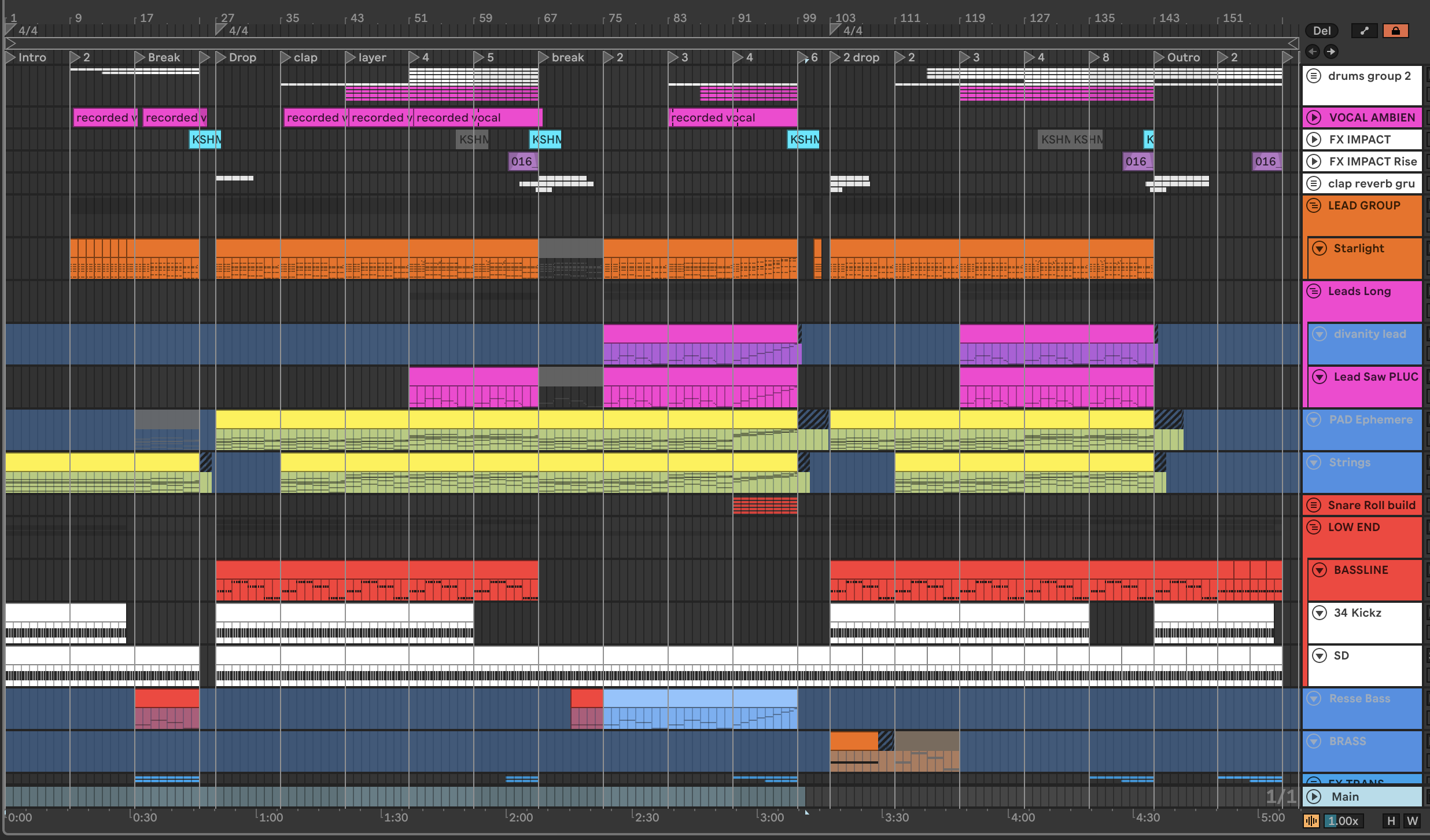The width and height of the screenshot is (1430, 840).
Task: Collapse the Starlight track
Action: point(1320,248)
